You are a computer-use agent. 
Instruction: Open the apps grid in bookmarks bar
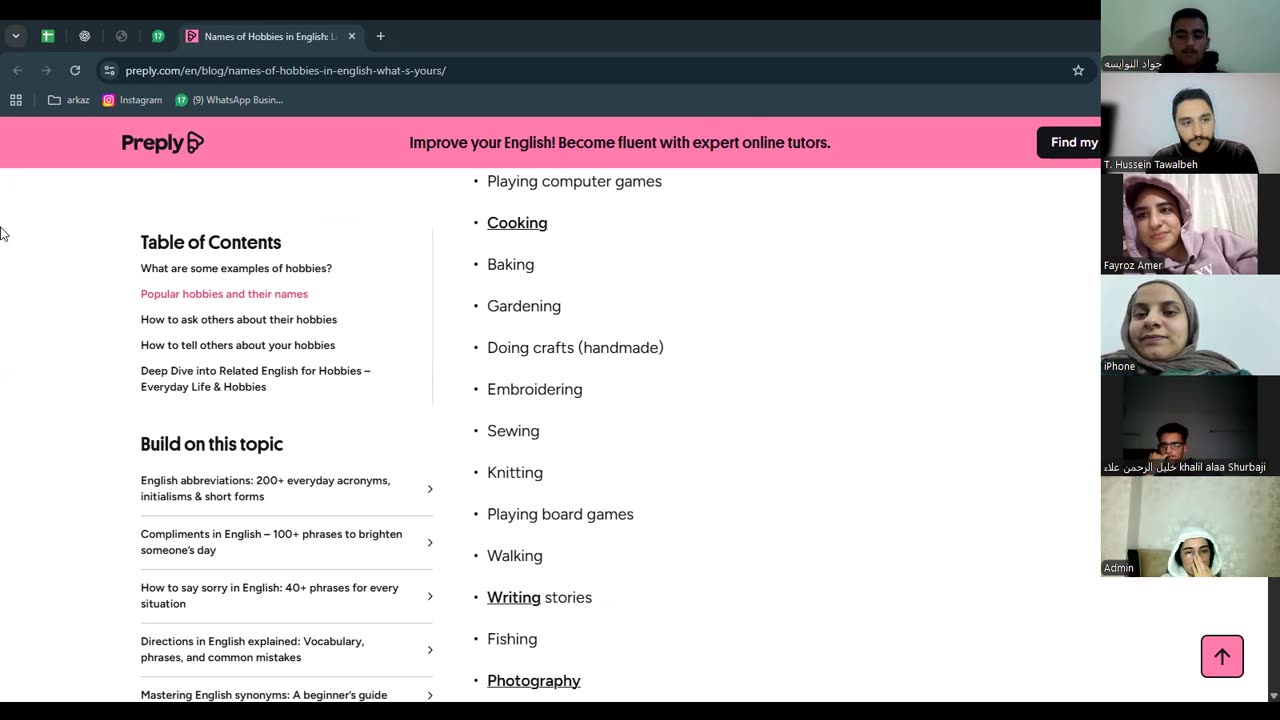point(16,100)
